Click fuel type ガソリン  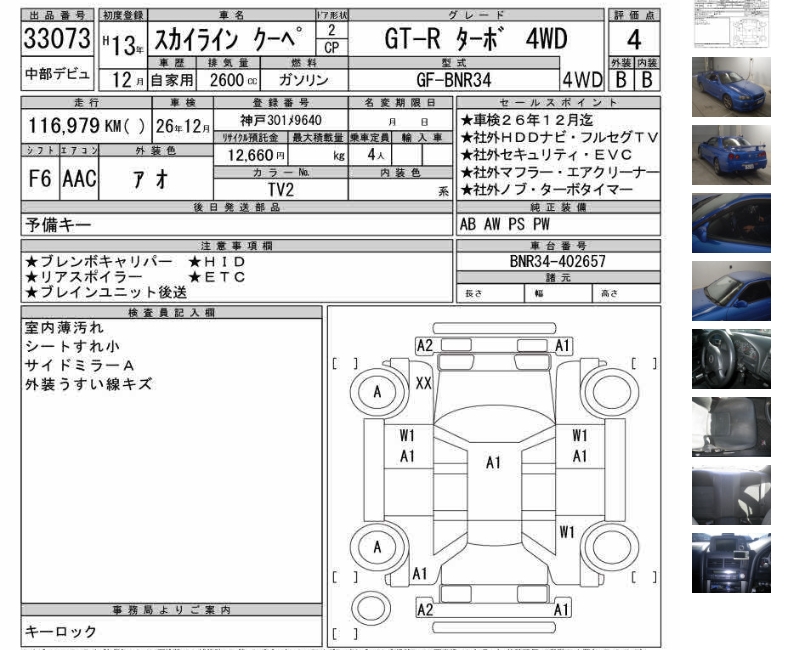coord(303,80)
